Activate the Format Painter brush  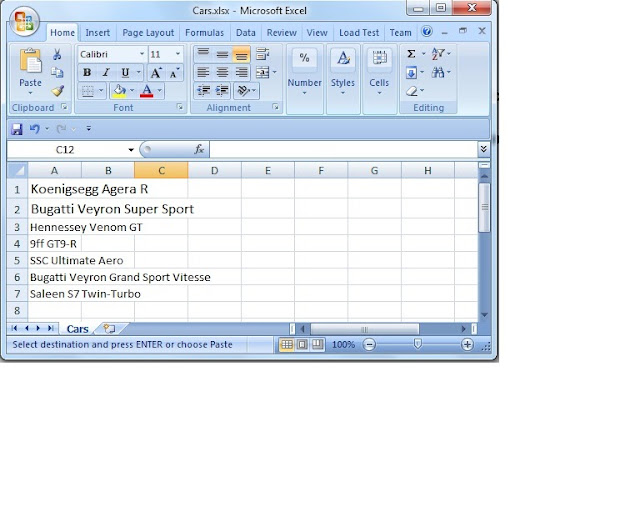58,90
